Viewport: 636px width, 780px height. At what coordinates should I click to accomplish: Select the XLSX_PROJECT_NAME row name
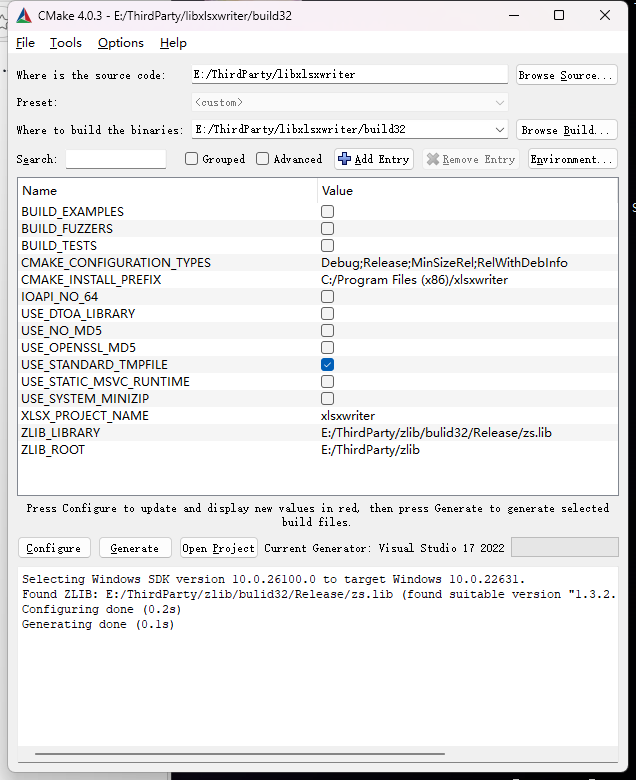(x=85, y=416)
